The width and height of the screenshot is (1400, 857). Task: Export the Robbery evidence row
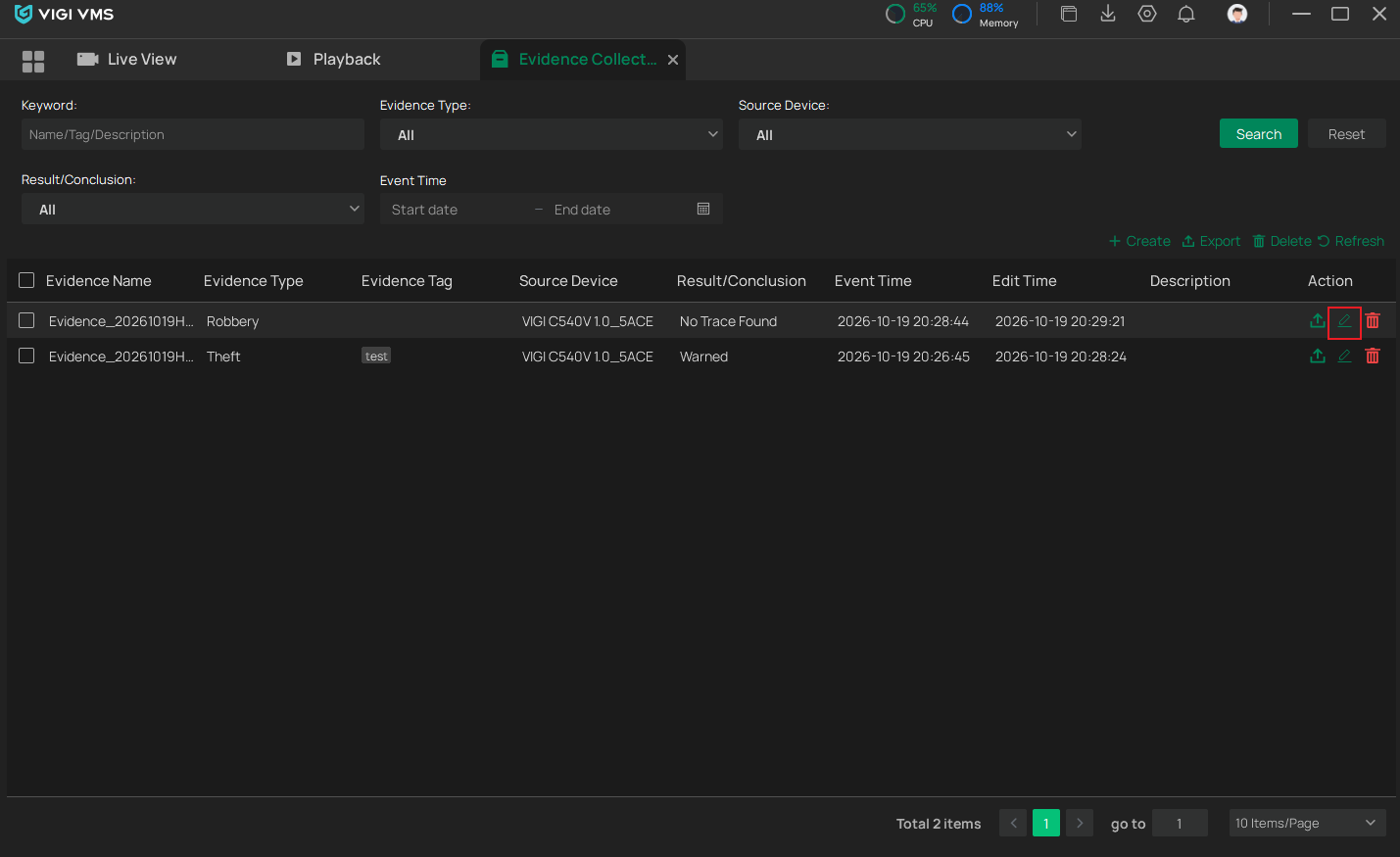coord(1318,320)
